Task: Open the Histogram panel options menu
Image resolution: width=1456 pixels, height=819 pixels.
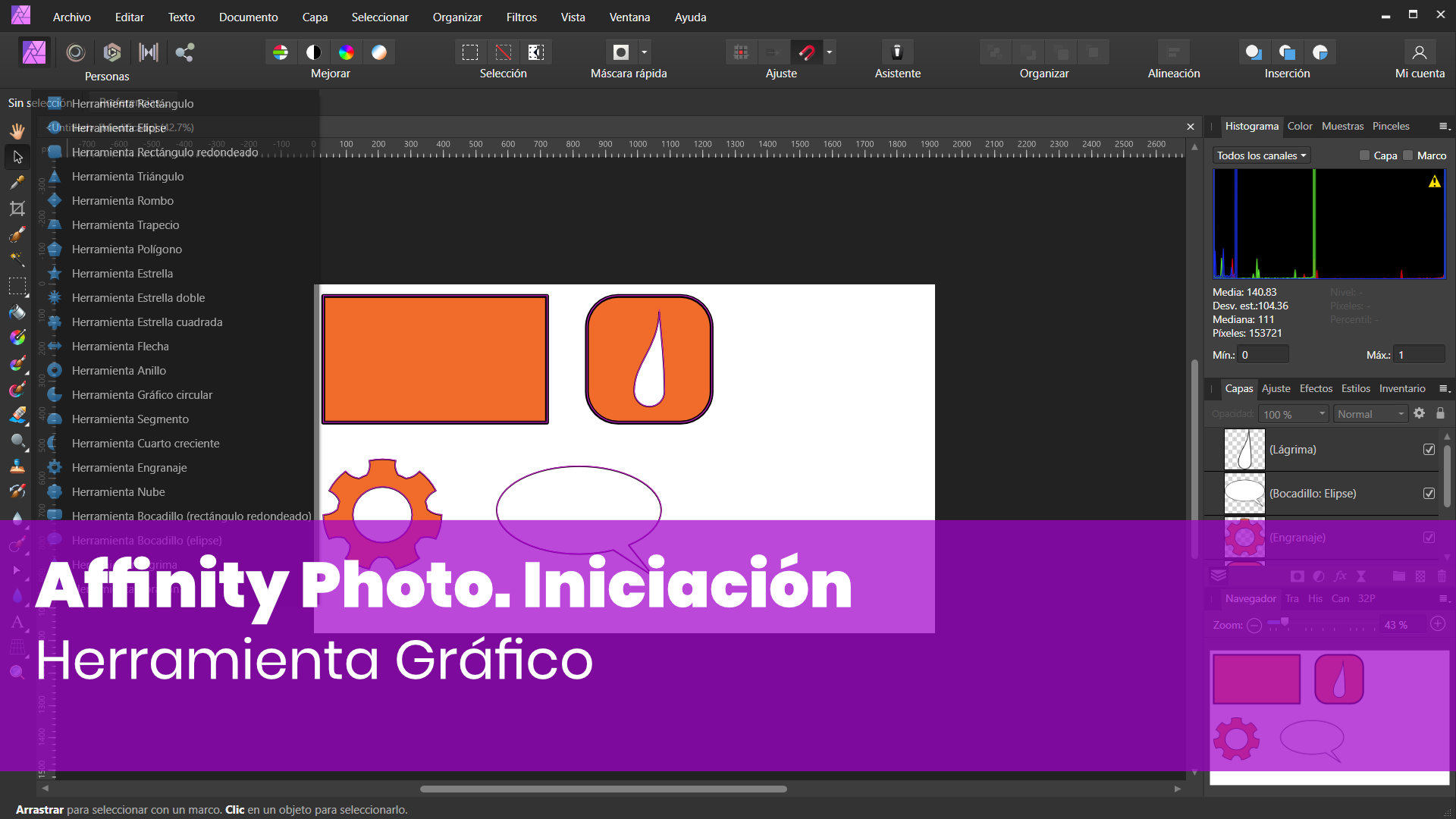Action: [x=1444, y=127]
